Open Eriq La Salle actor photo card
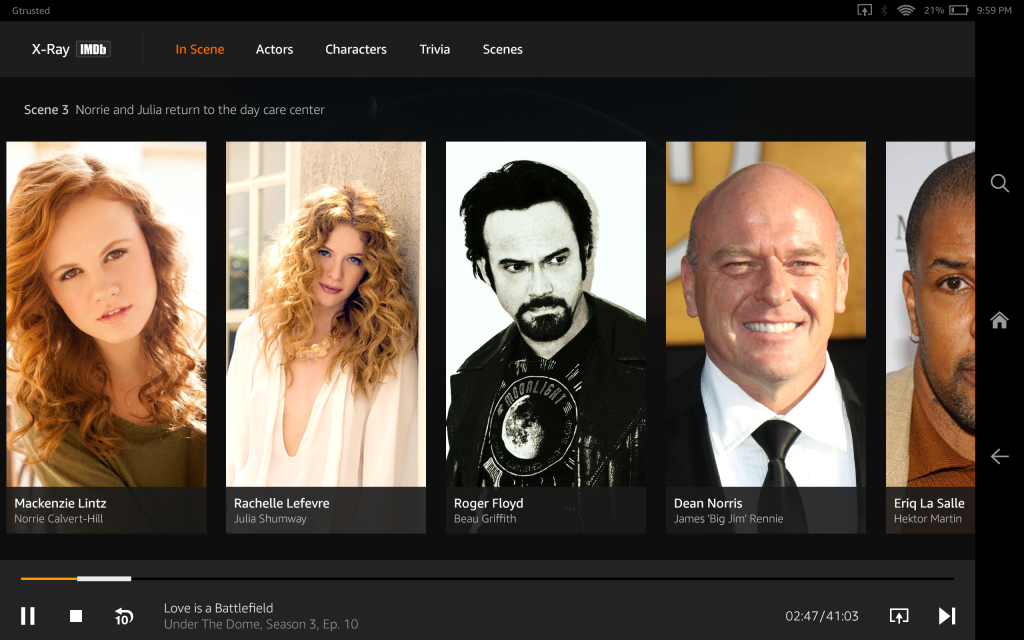Screen dimensions: 1024x640 click(930, 337)
